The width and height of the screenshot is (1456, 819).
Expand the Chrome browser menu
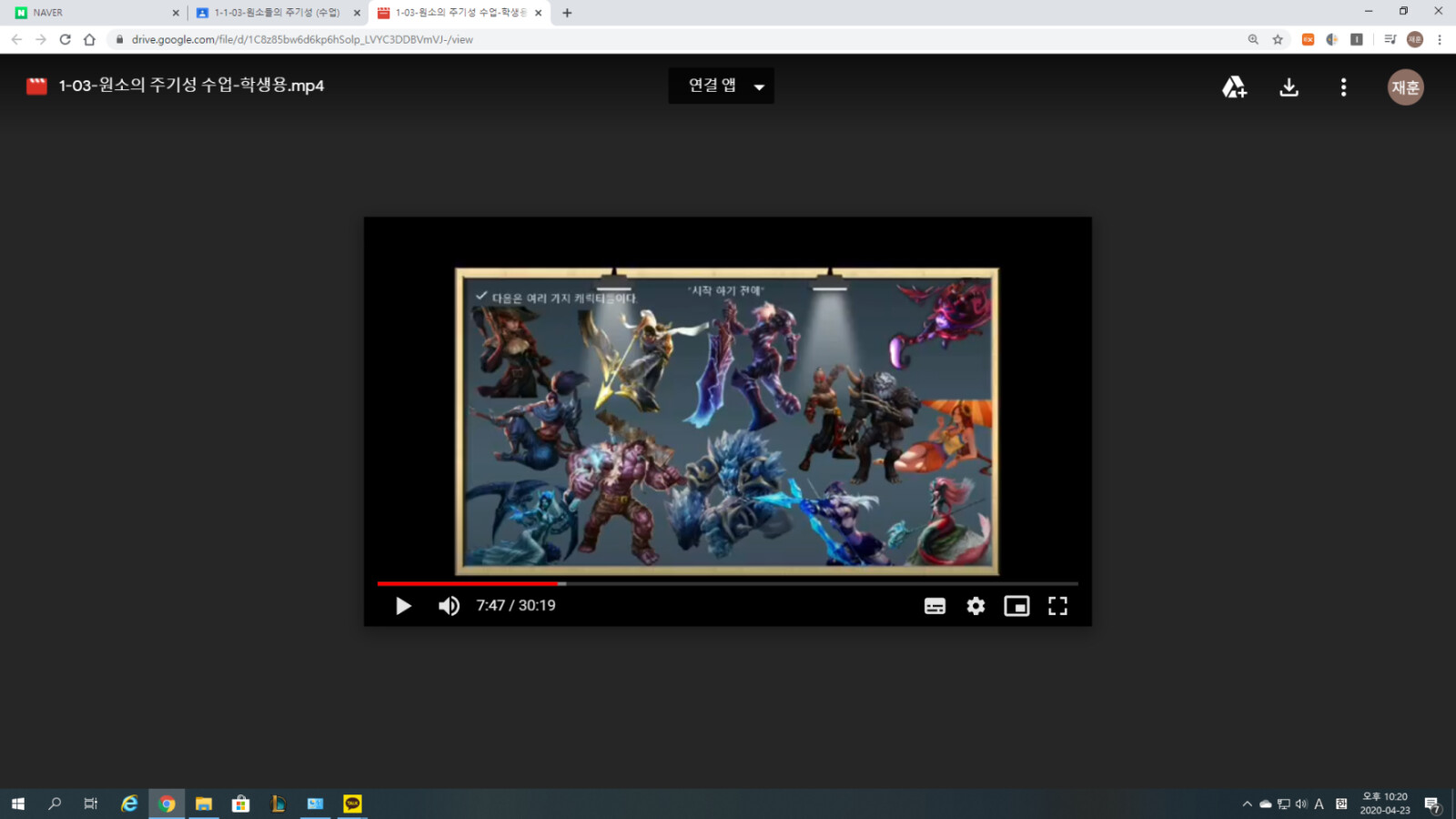point(1438,40)
